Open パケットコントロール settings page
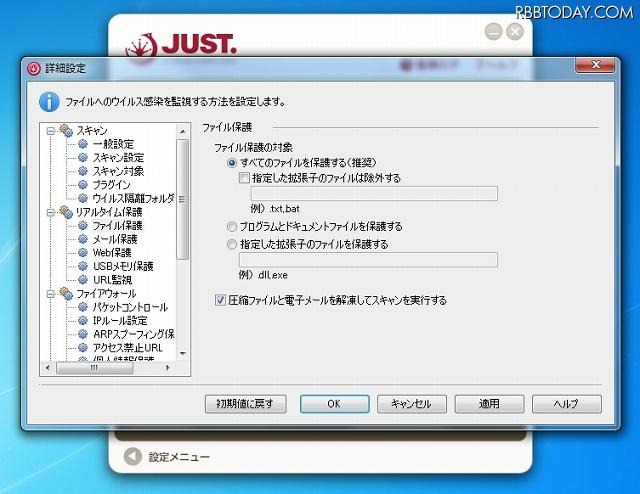This screenshot has height=494, width=640. pos(130,307)
